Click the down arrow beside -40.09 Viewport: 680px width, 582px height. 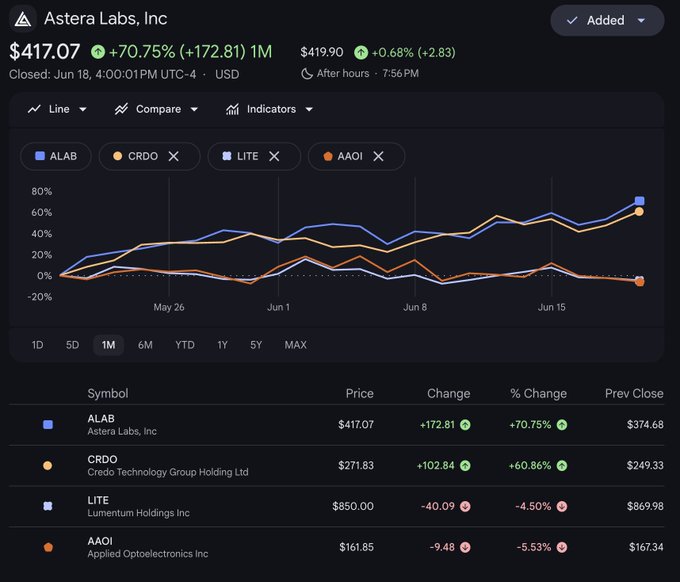pos(465,507)
